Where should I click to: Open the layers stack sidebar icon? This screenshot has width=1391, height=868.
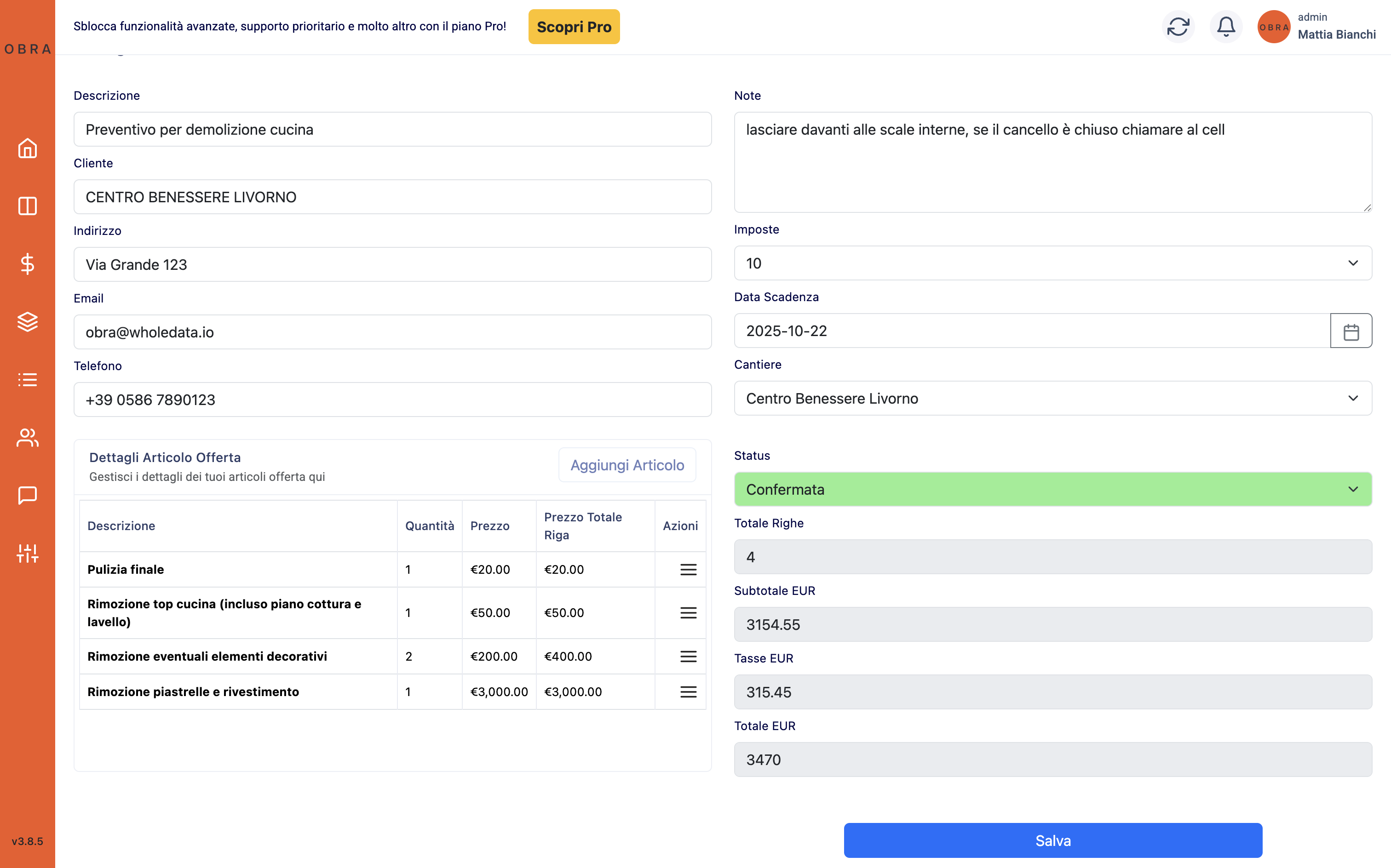click(x=27, y=321)
